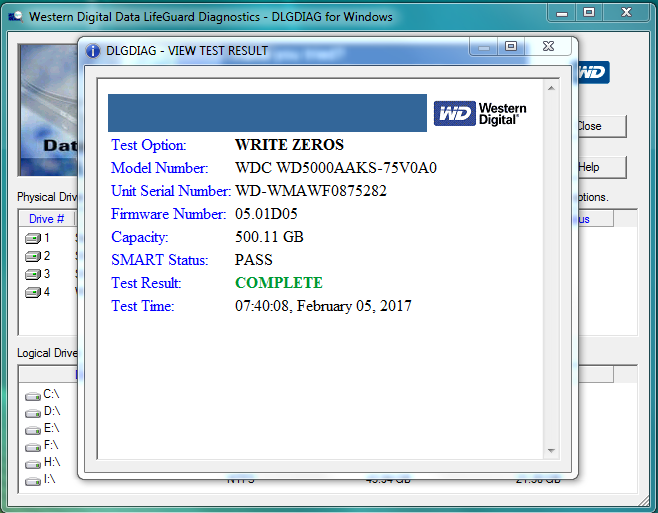Select logical drive E:\ icon
Image resolution: width=658 pixels, height=513 pixels.
[x=33, y=430]
